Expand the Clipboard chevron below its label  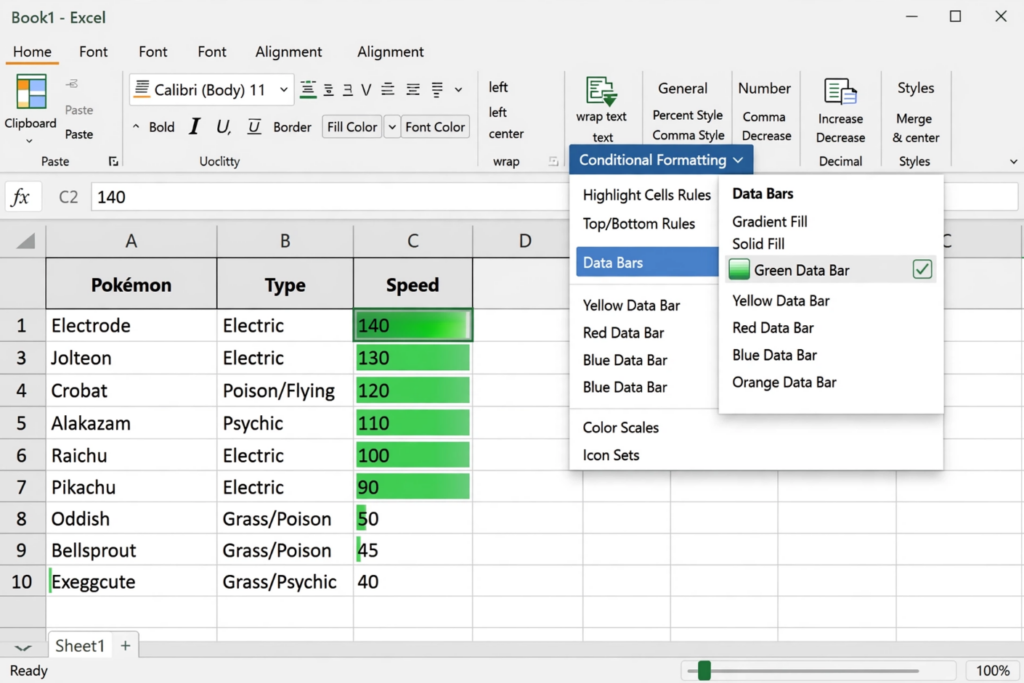29,141
